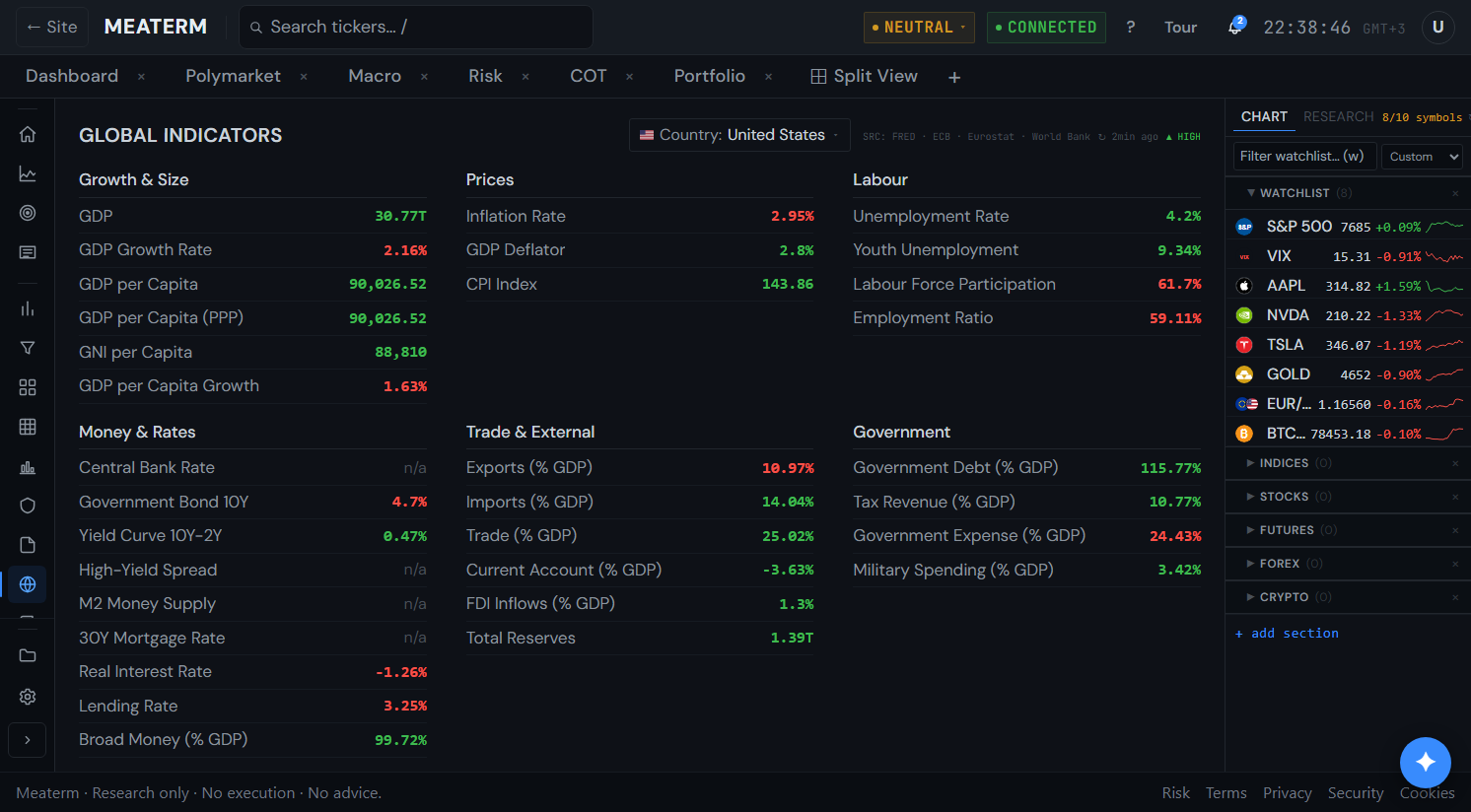Image resolution: width=1471 pixels, height=812 pixels.
Task: Expand the FUTURES section
Action: (x=1288, y=530)
